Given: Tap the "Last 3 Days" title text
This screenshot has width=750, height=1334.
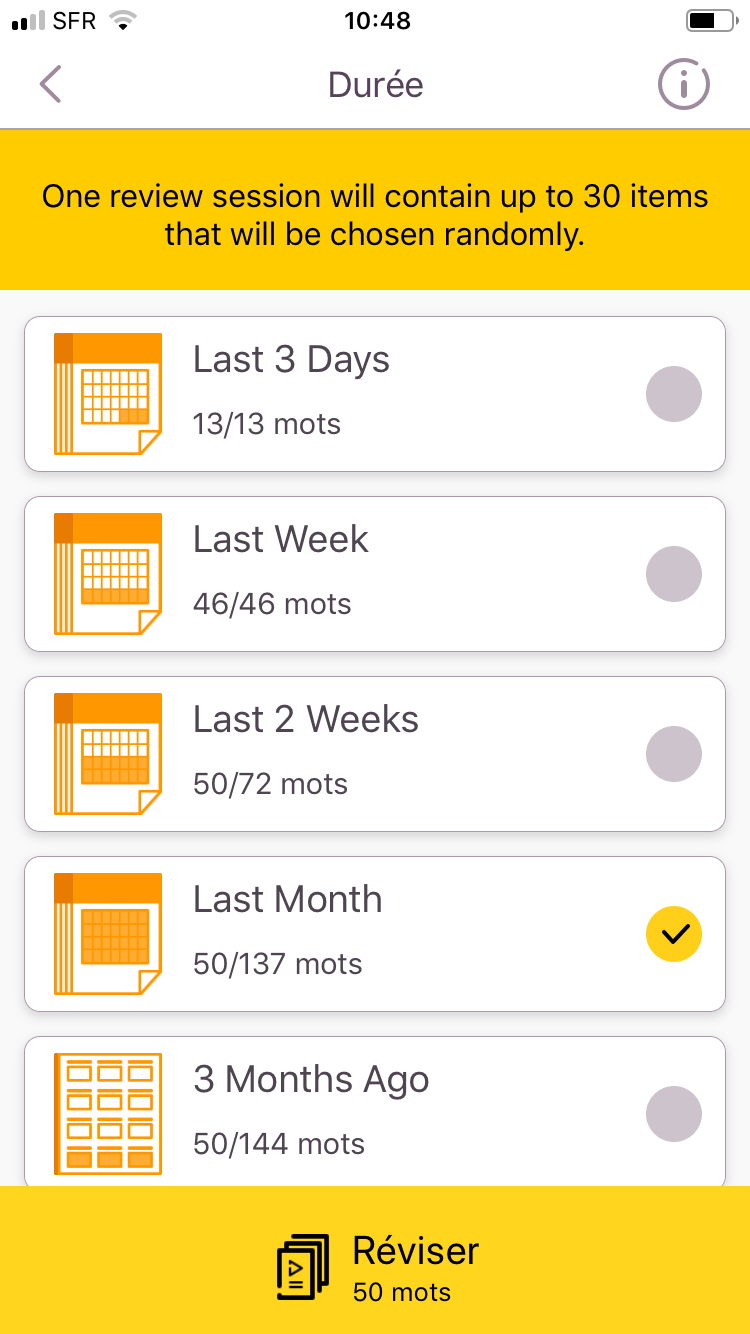Looking at the screenshot, I should pos(291,360).
